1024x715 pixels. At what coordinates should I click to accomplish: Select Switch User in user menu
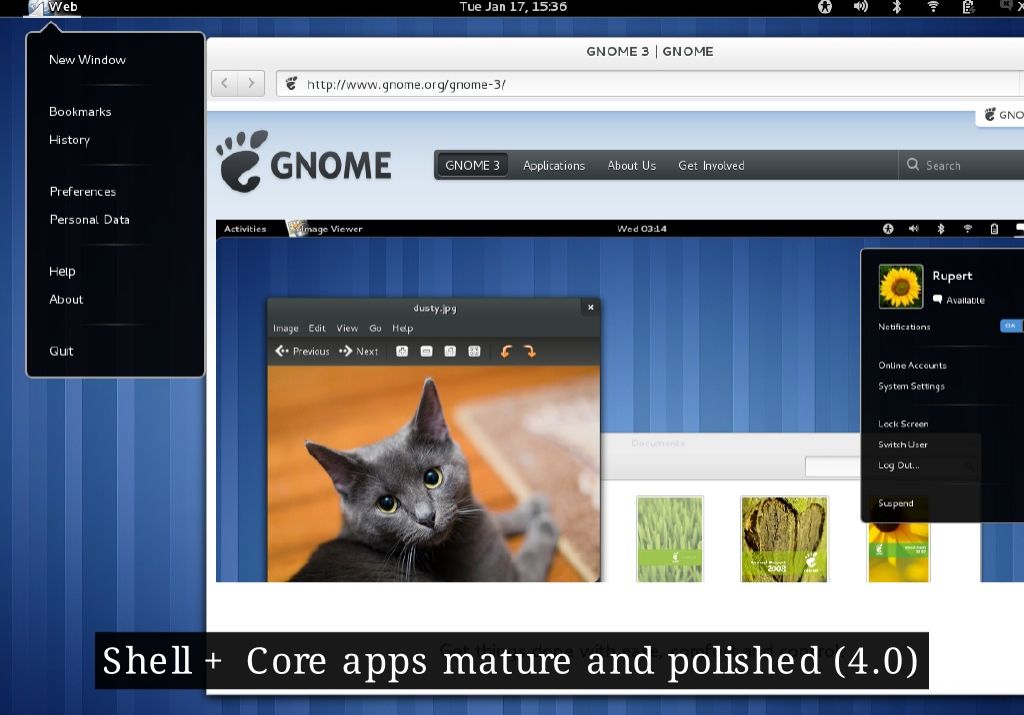coord(903,444)
